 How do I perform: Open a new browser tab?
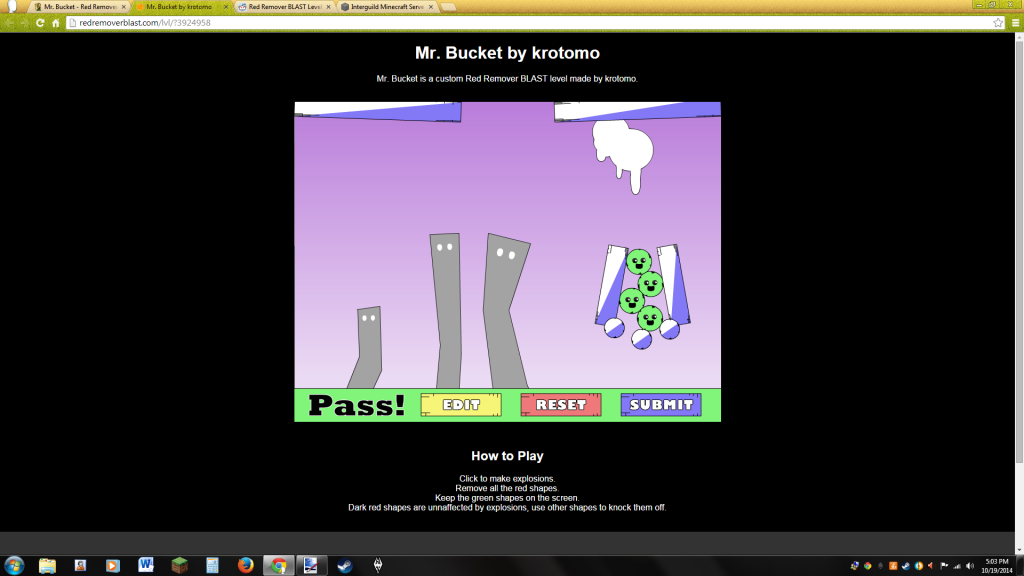point(448,7)
